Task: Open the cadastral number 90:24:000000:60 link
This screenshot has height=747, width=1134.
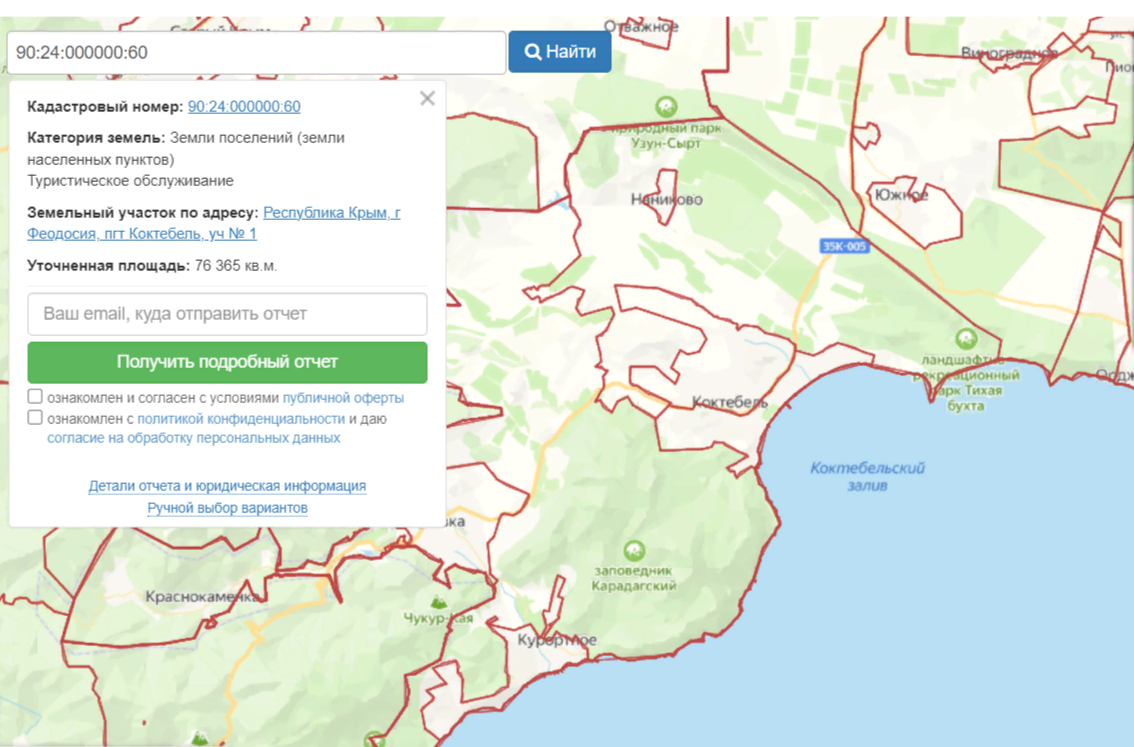Action: (244, 107)
